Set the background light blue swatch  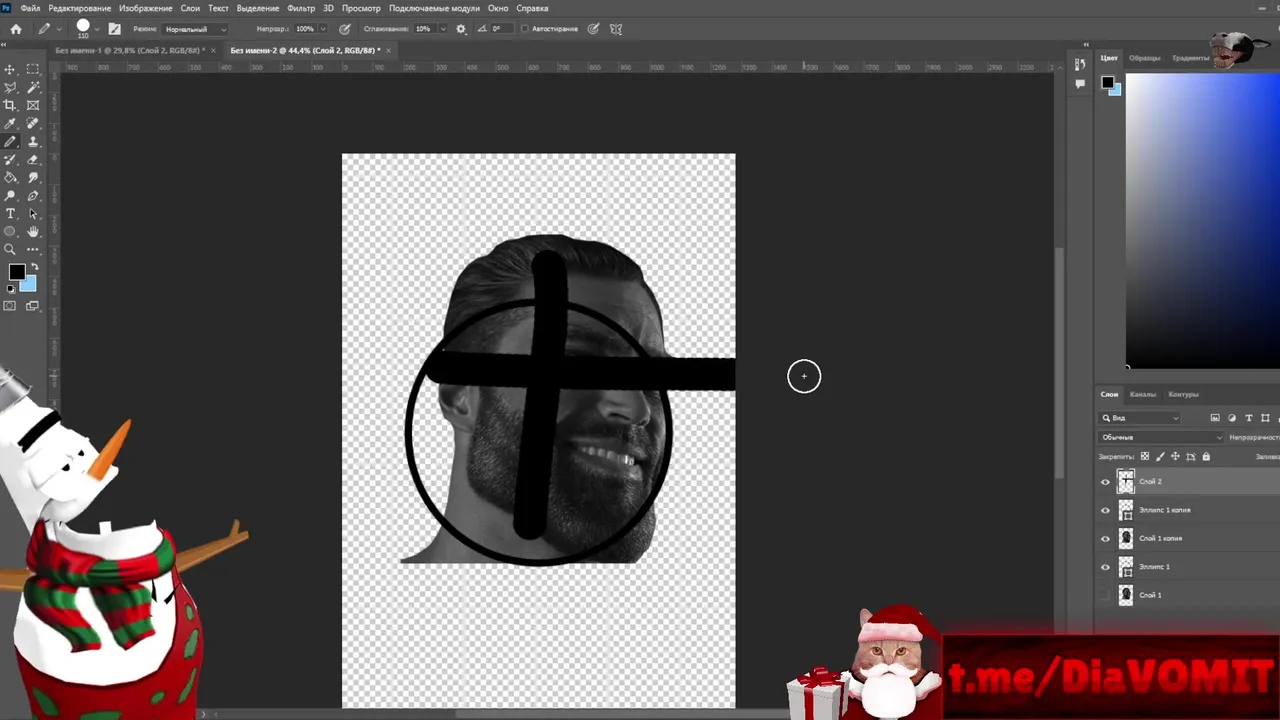(x=29, y=285)
